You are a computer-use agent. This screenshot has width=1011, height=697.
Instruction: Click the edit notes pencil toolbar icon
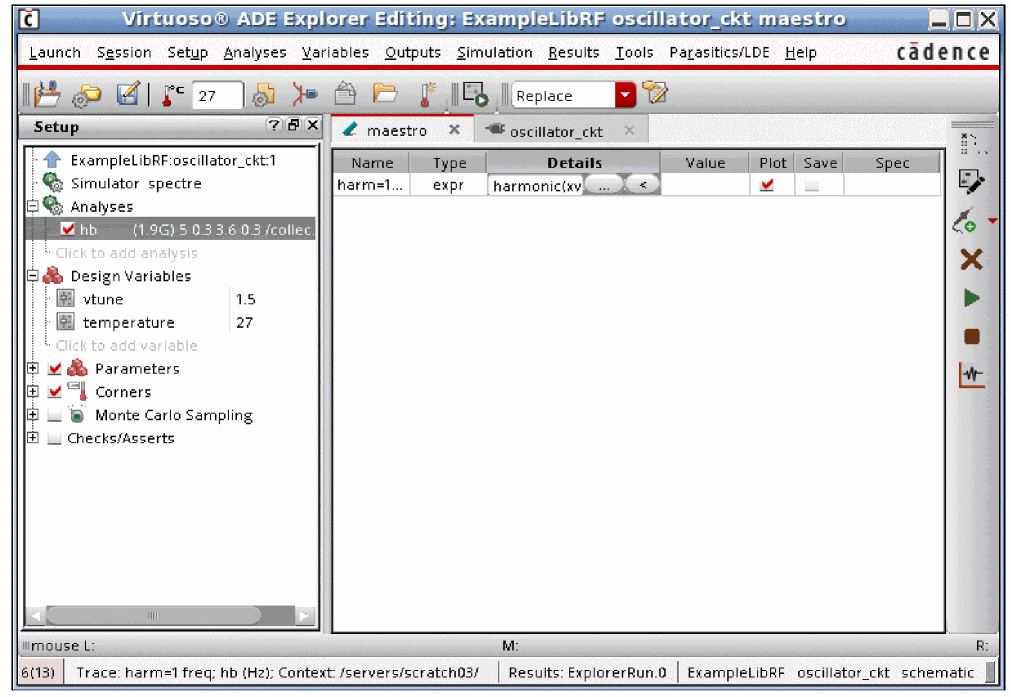[128, 94]
